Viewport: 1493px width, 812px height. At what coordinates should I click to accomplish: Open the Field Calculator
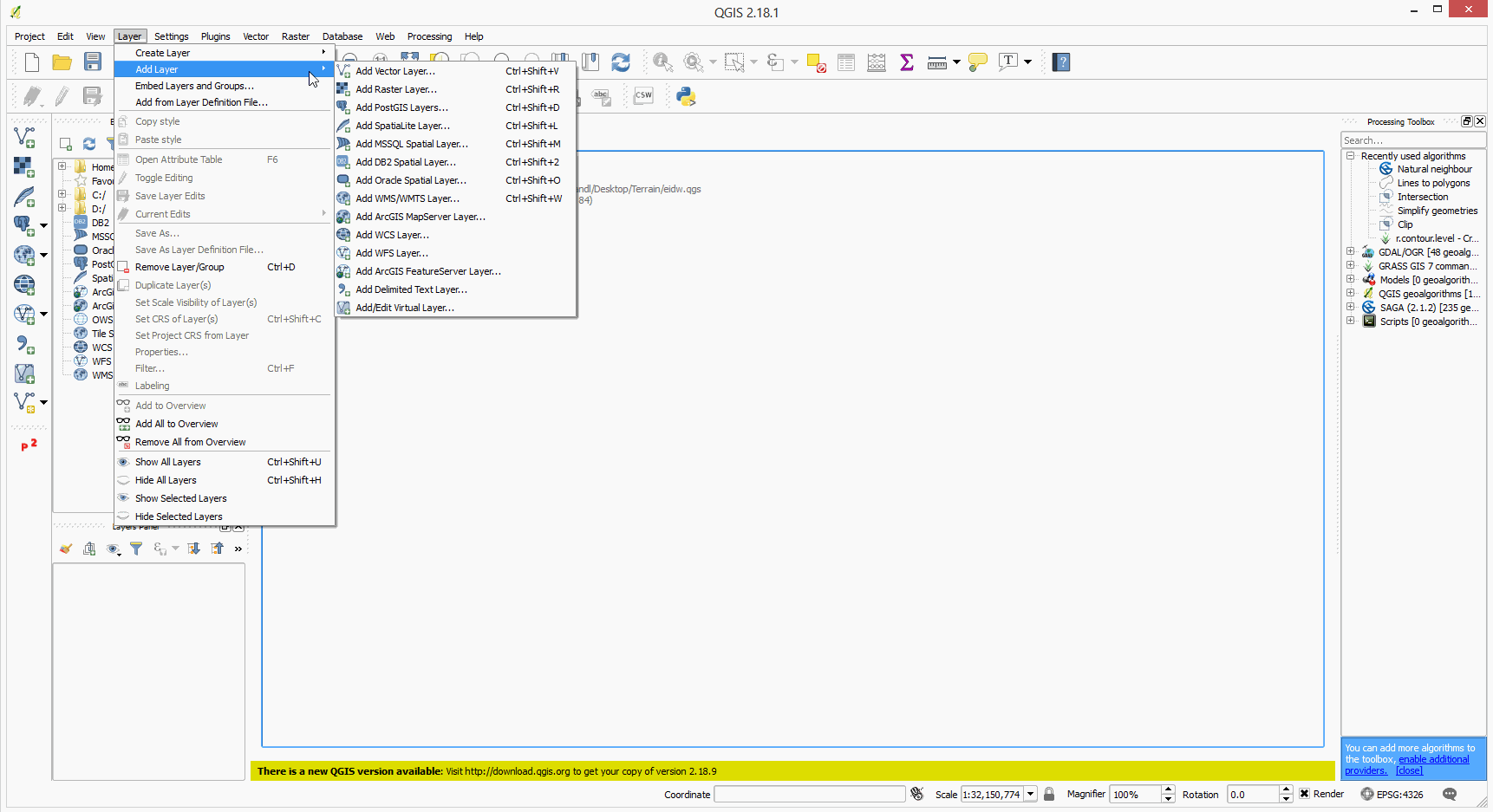tap(876, 62)
